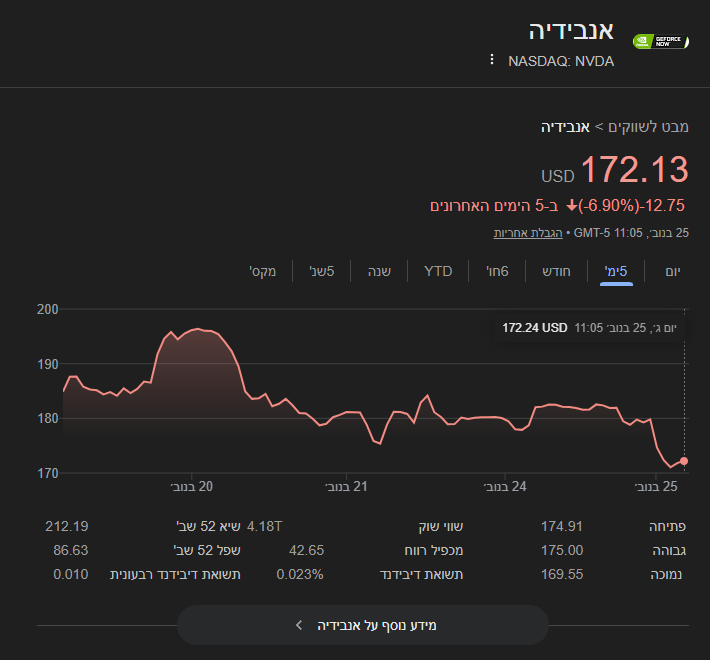Click the chevron in the more info button
The image size is (710, 660).
(299, 625)
